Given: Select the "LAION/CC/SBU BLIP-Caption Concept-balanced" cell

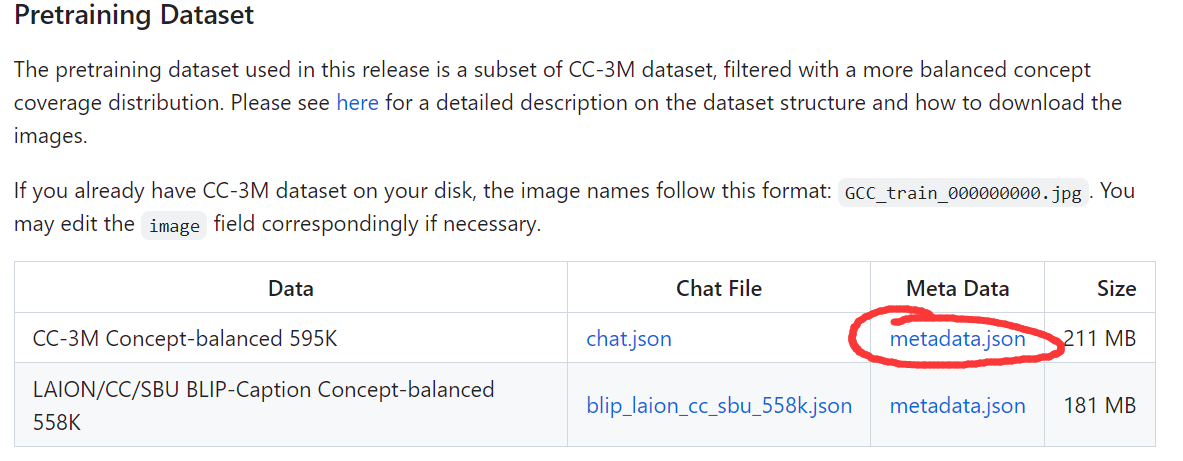Looking at the screenshot, I should (263, 389).
